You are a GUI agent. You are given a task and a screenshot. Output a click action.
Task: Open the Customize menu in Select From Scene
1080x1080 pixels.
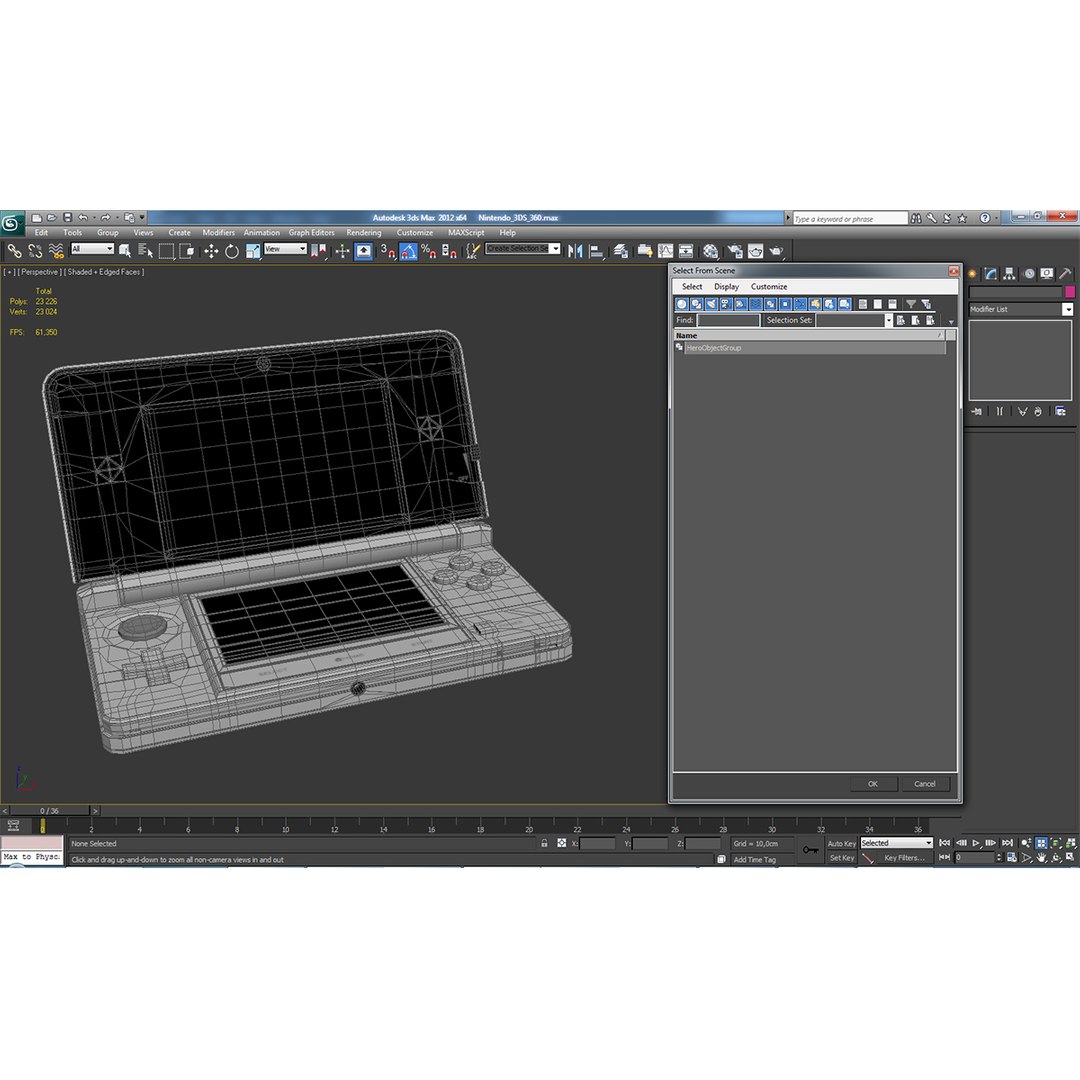point(769,287)
